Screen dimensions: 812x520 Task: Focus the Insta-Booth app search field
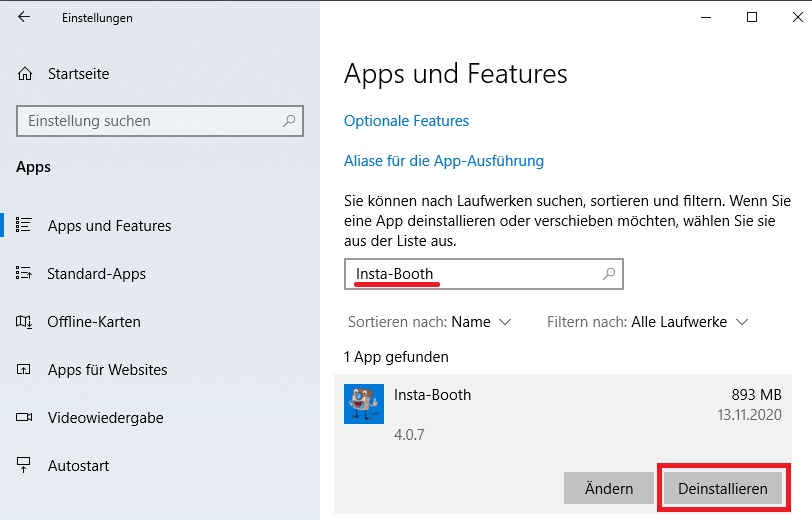(484, 274)
